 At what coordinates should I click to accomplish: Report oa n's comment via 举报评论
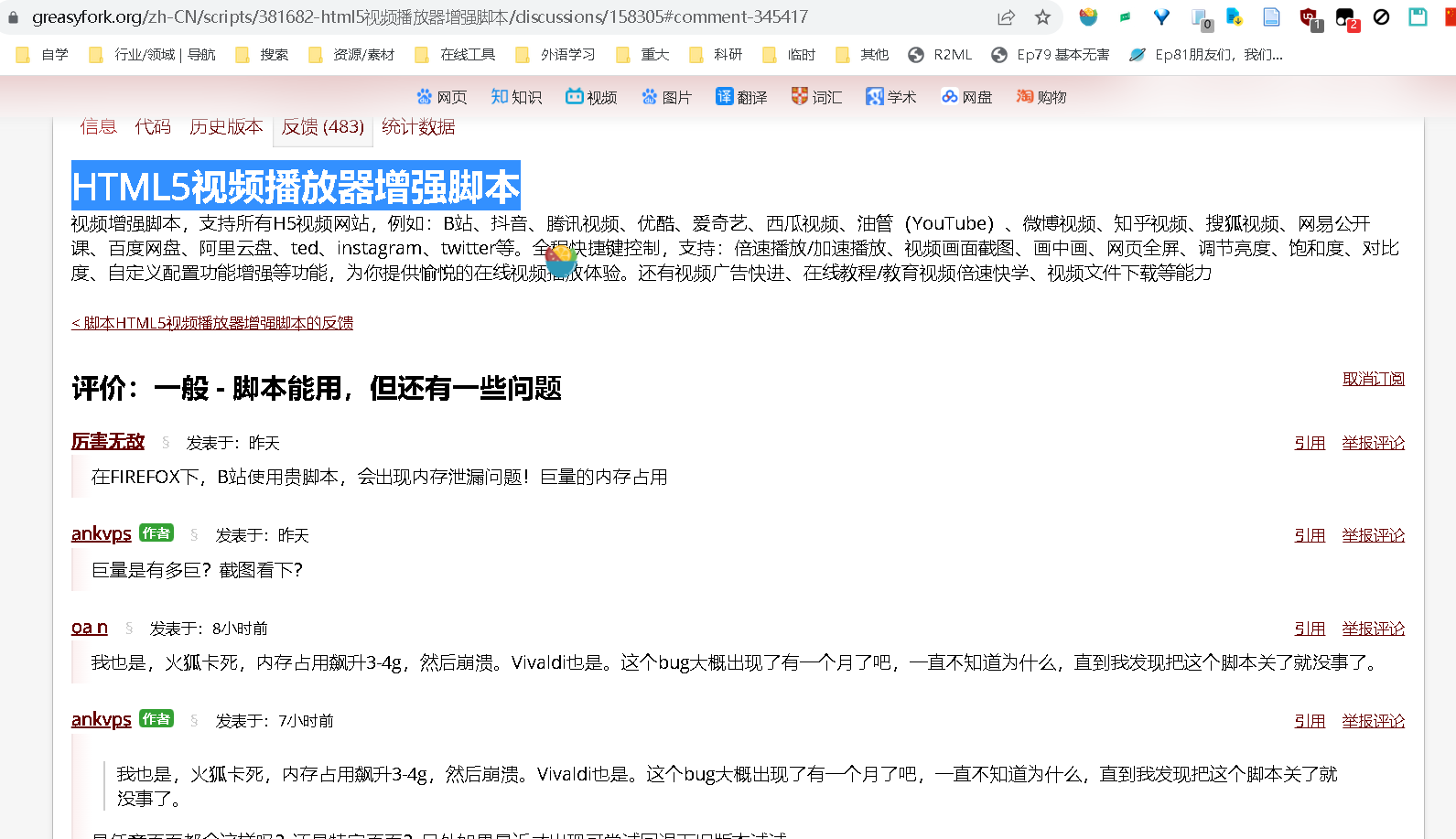pyautogui.click(x=1374, y=629)
